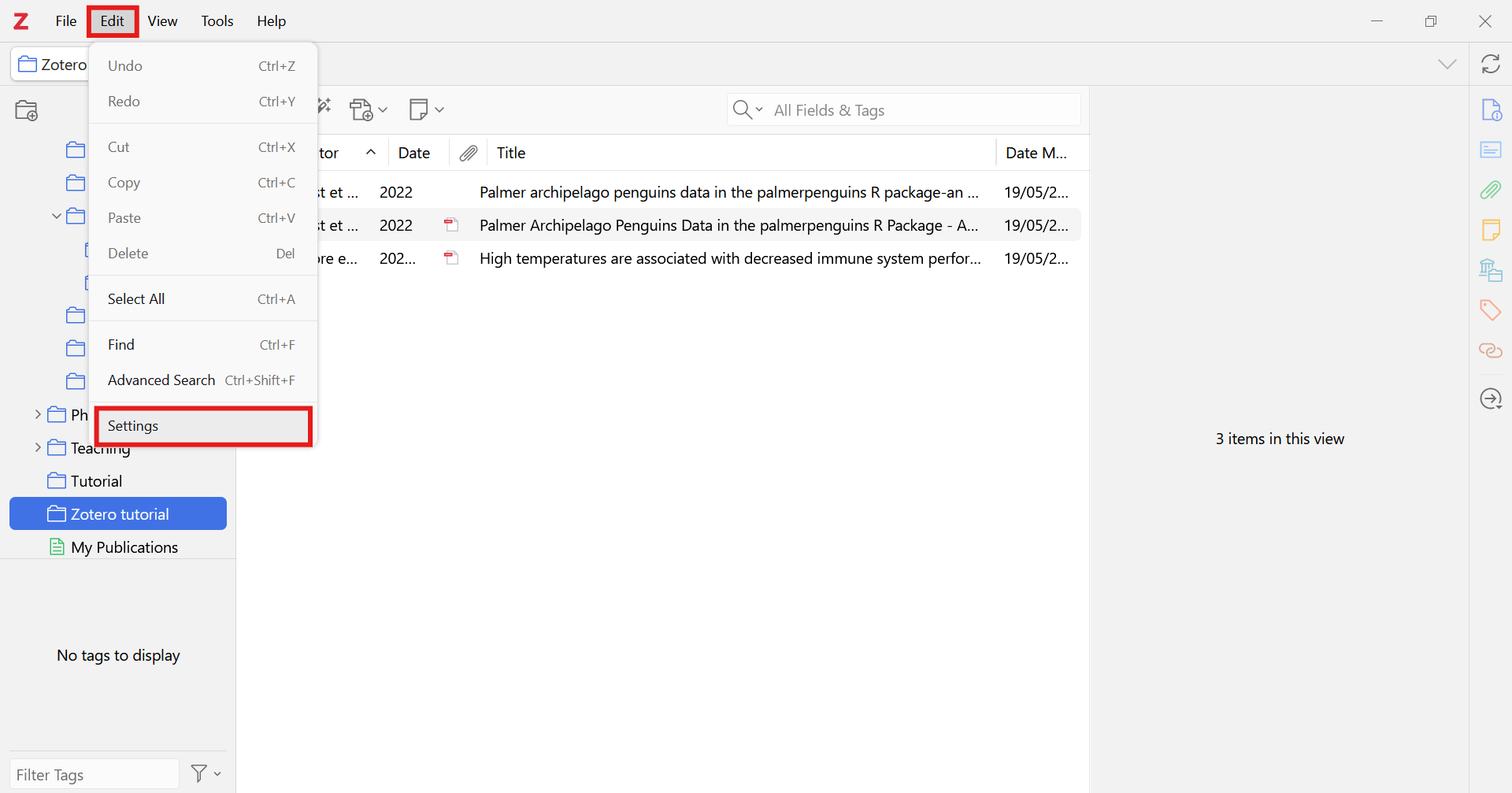Screen dimensions: 1512x793
Task: Open the Abstract pane icon in sidebar
Action: click(1491, 150)
